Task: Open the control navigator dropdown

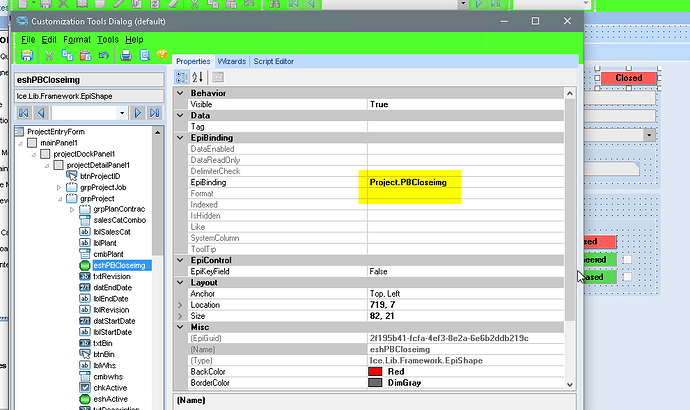Action: (122, 113)
